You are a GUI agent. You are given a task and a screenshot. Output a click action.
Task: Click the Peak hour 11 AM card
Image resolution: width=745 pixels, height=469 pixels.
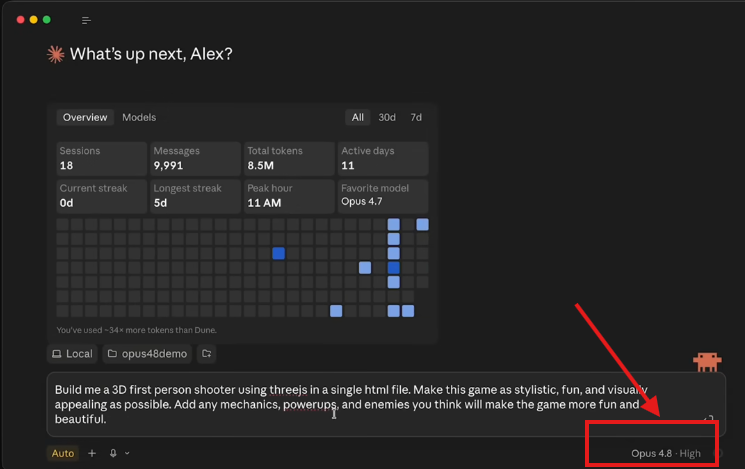click(289, 196)
